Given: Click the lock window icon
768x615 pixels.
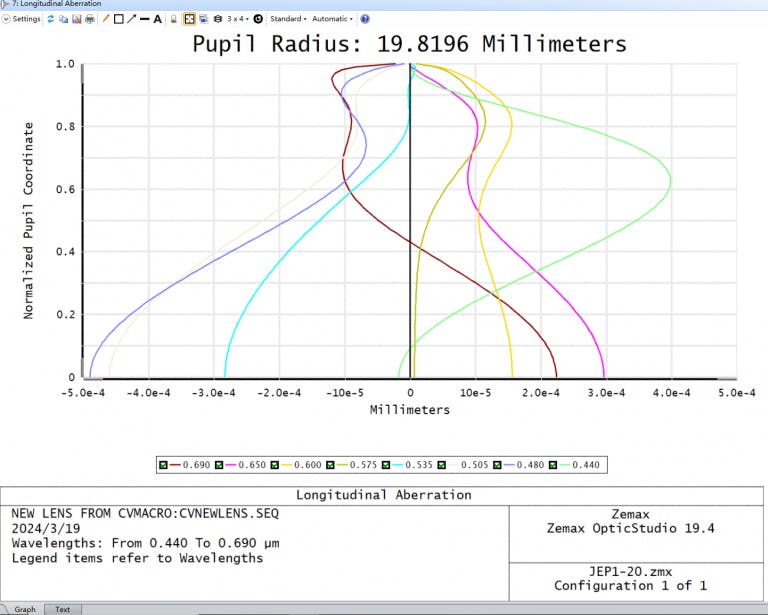Looking at the screenshot, I should coord(173,19).
